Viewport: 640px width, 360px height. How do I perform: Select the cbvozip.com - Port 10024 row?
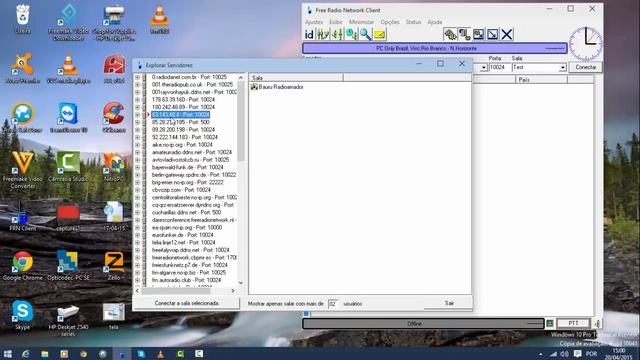tap(181, 190)
